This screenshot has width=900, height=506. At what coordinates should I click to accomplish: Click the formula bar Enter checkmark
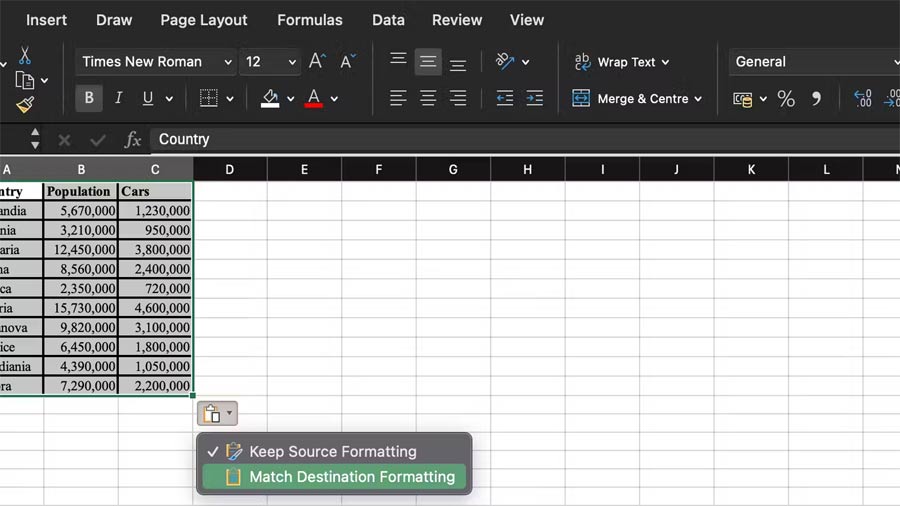(x=98, y=139)
